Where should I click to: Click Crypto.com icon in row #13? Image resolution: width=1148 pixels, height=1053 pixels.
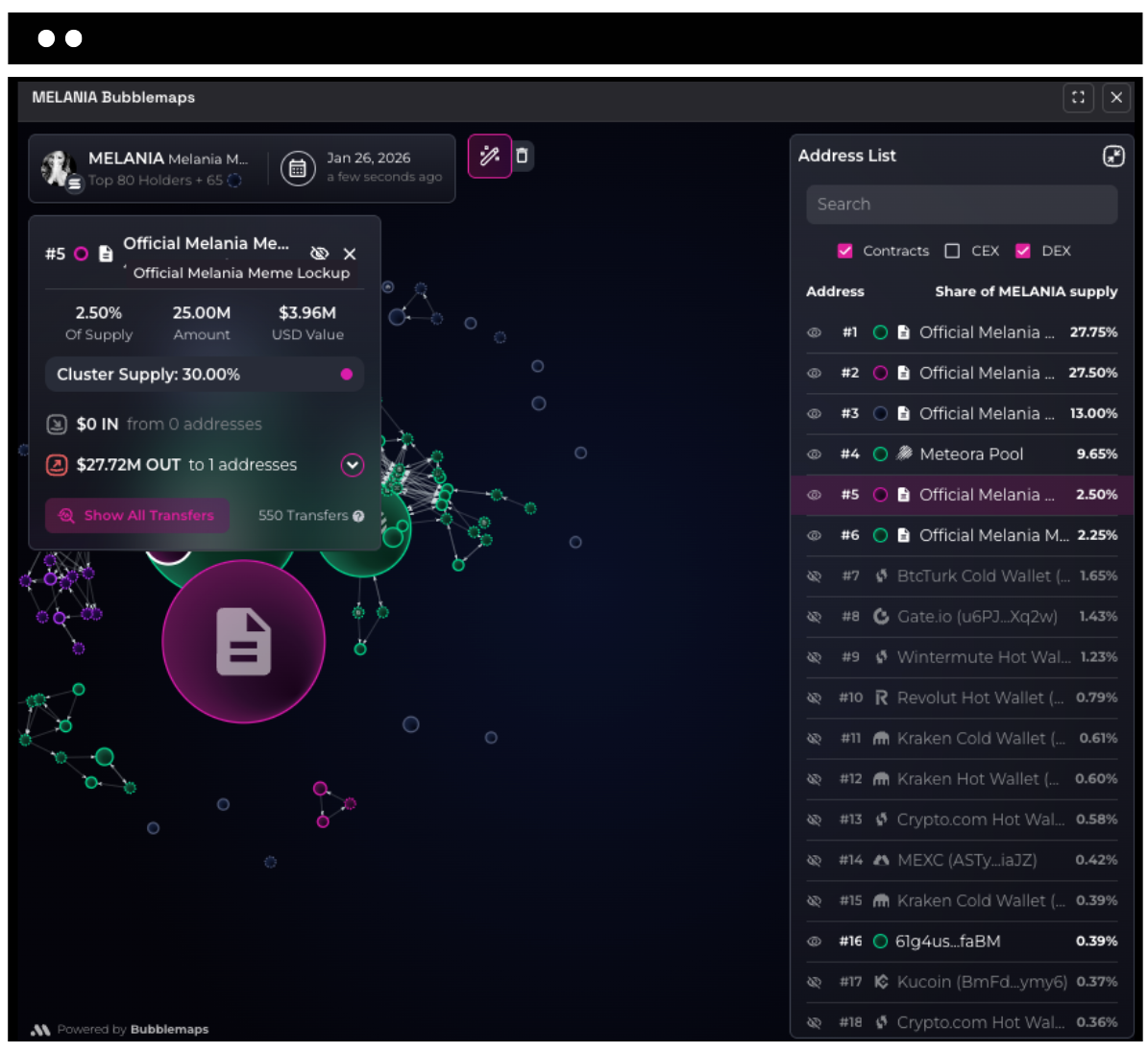click(x=881, y=820)
